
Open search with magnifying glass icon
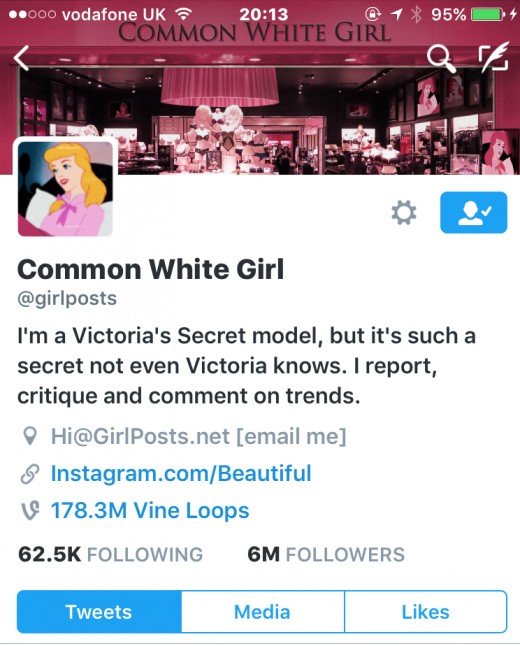[x=441, y=59]
